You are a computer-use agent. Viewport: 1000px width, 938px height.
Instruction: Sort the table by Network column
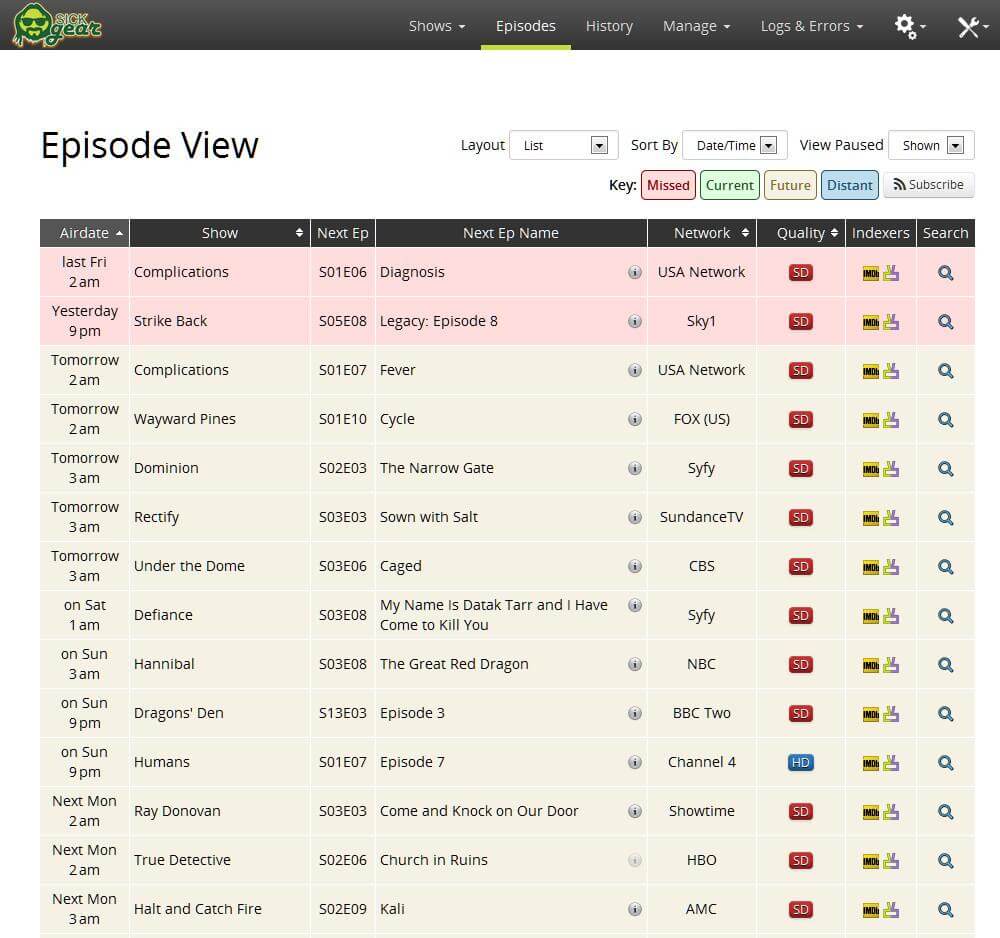[702, 233]
